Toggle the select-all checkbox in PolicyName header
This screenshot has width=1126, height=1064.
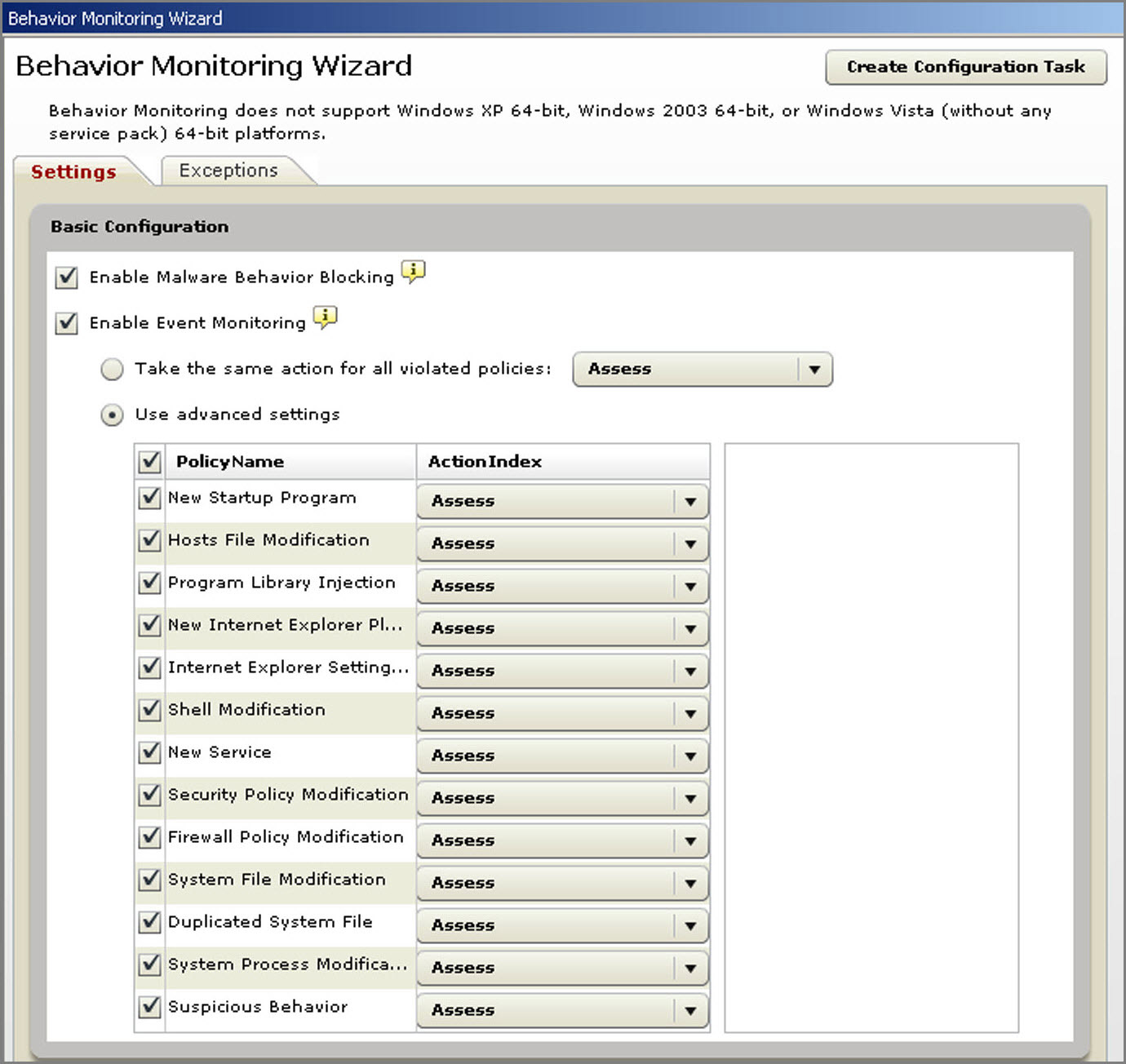pyautogui.click(x=149, y=461)
